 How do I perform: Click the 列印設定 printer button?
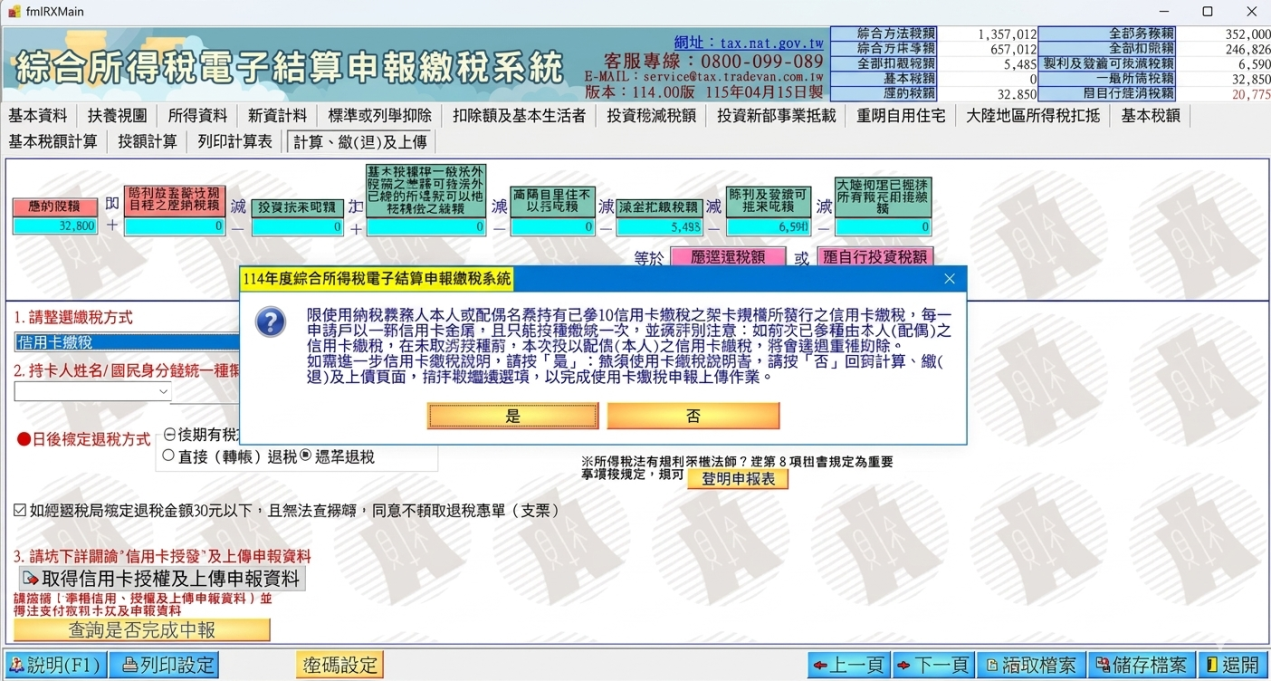coord(164,665)
